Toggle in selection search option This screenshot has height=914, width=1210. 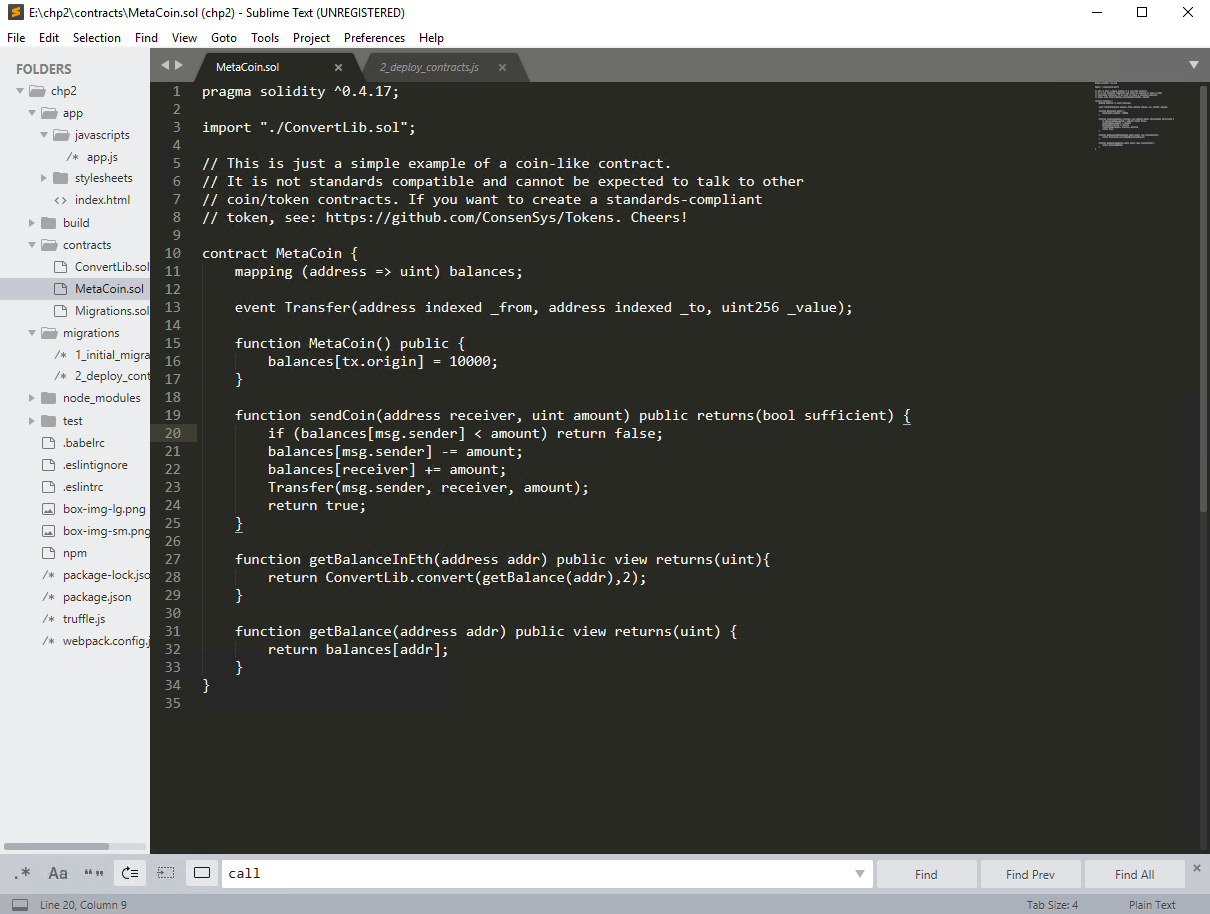(166, 873)
